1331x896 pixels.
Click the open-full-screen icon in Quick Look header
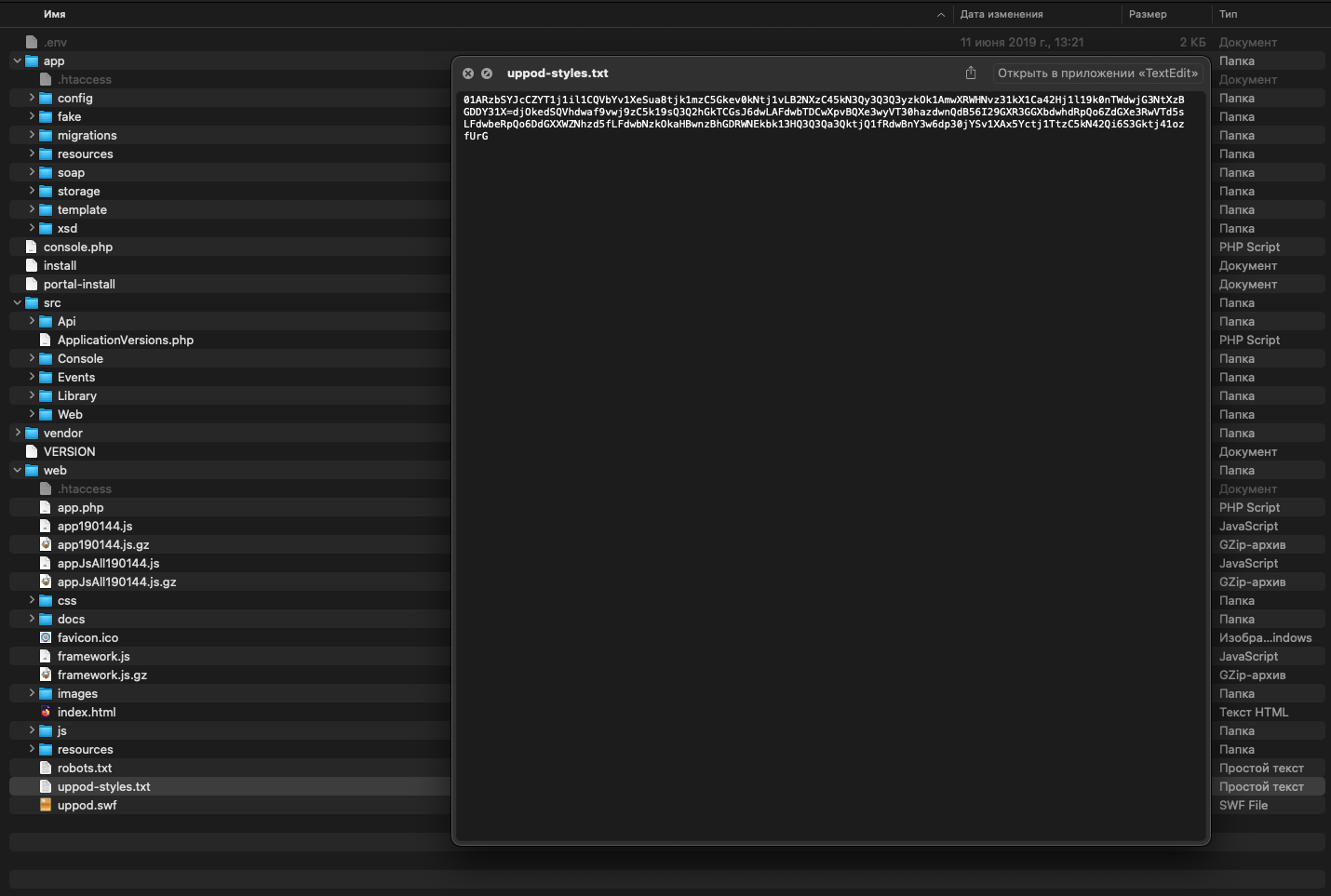coord(487,74)
